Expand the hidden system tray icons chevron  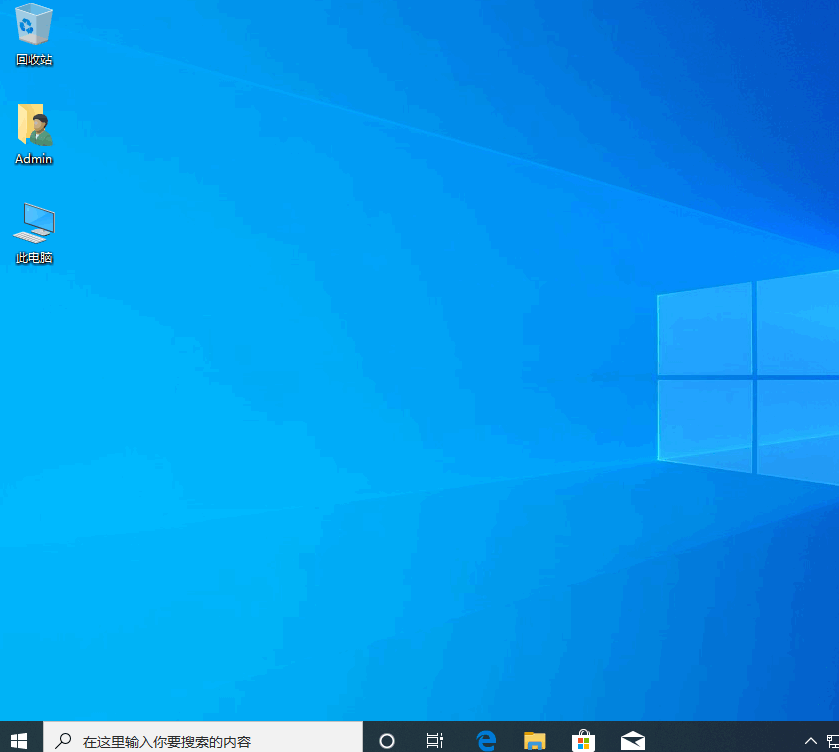810,741
